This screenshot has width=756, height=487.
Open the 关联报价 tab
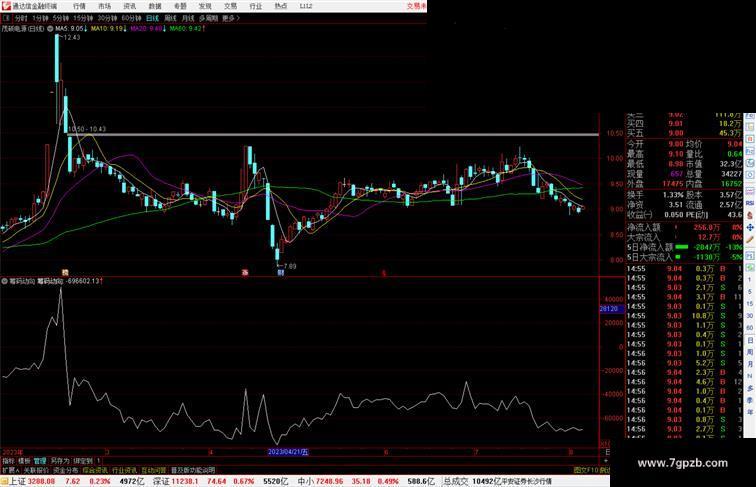coord(36,470)
